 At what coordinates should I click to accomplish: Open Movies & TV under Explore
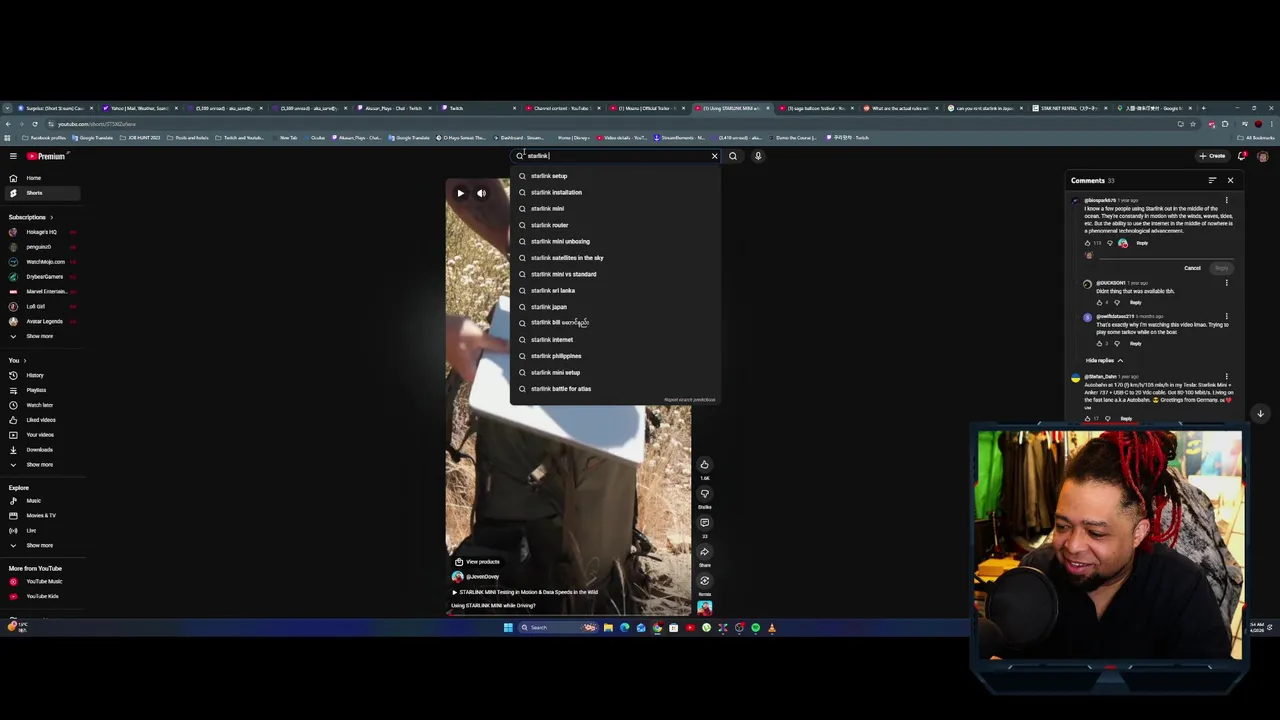41,516
